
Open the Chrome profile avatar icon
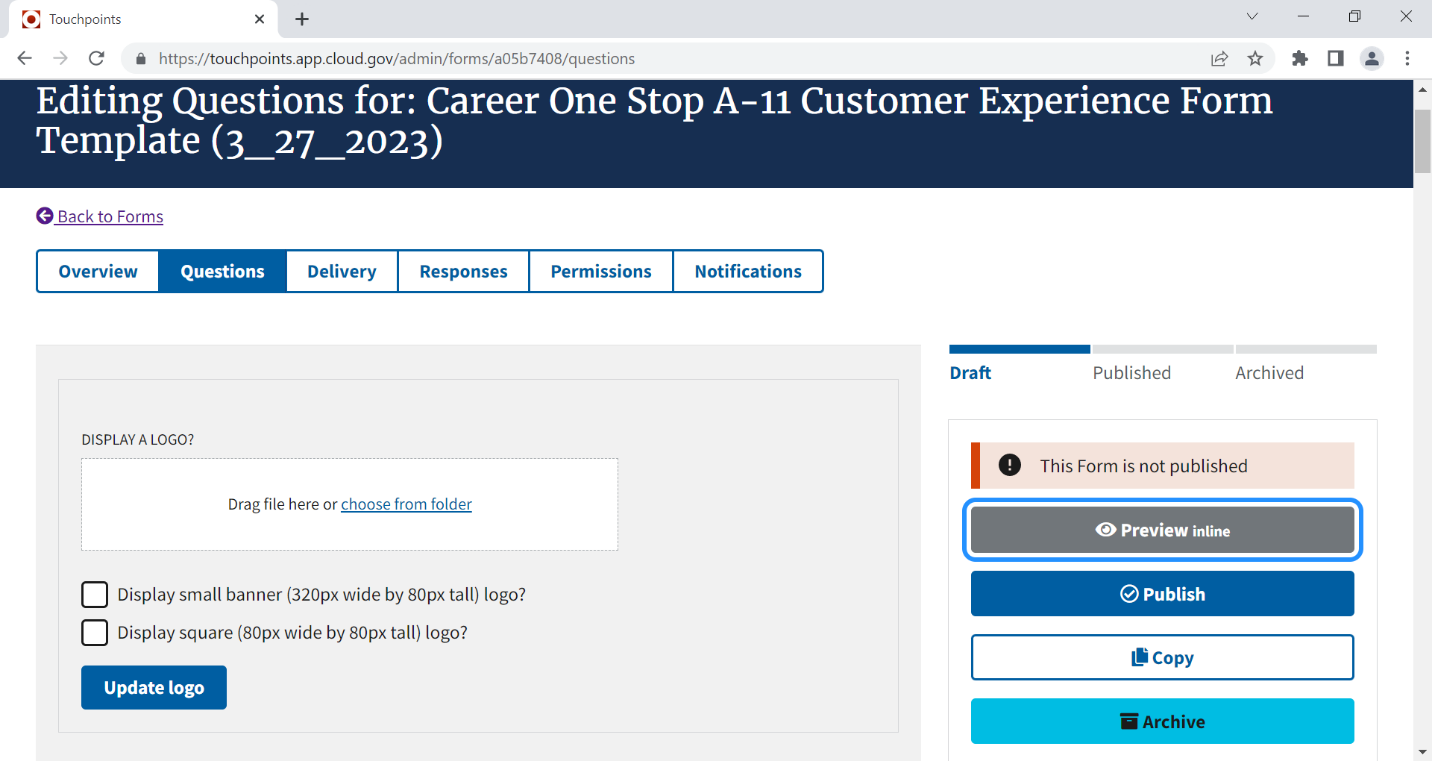click(1371, 59)
